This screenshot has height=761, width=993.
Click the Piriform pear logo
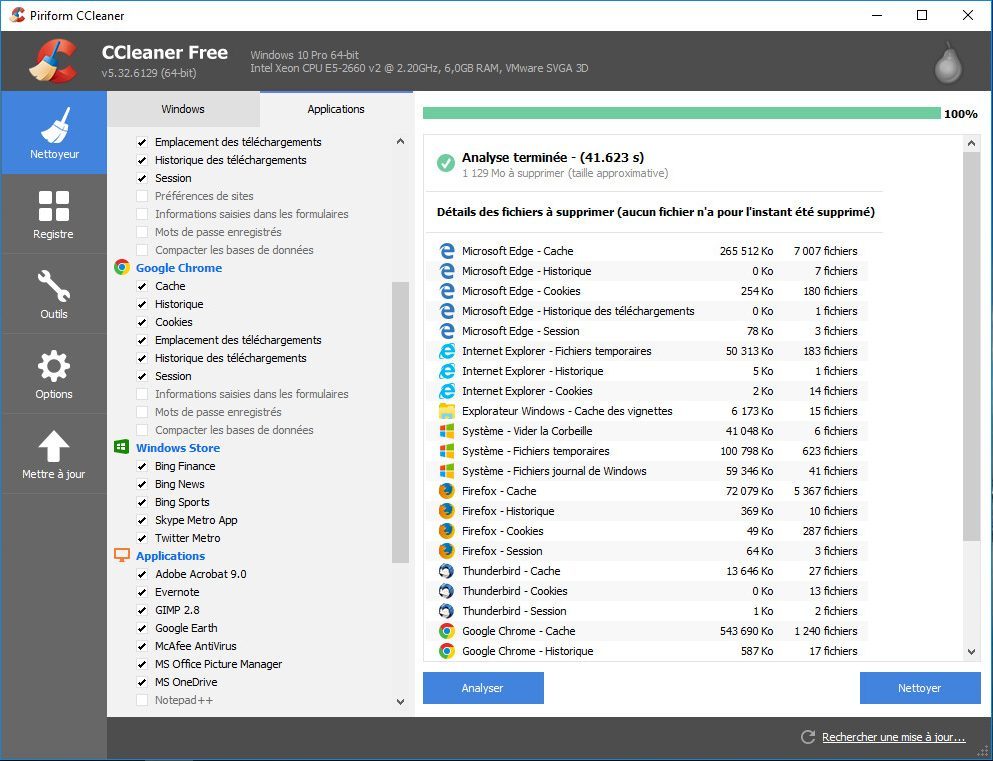[948, 62]
